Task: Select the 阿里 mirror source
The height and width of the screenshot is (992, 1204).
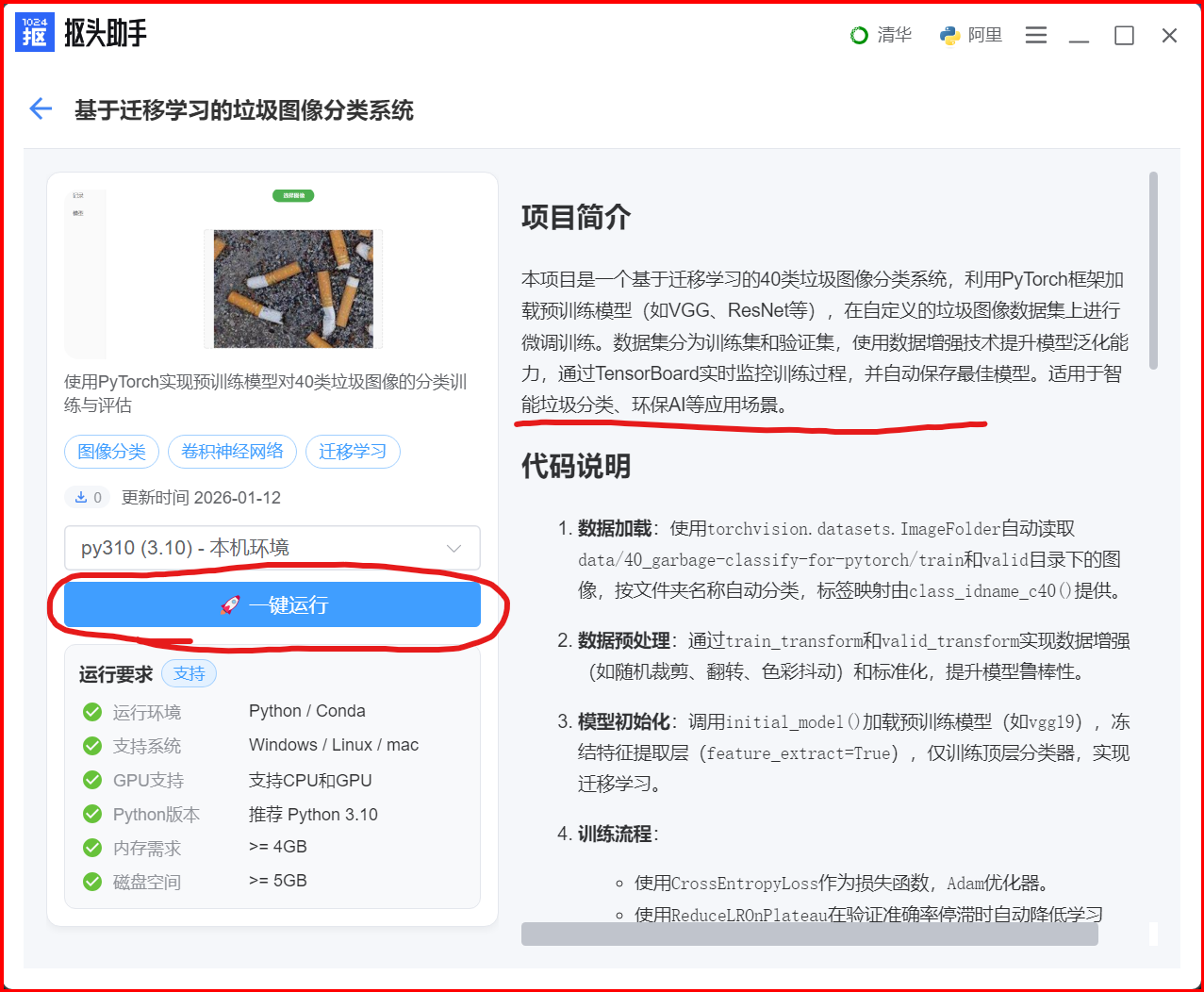Action: [971, 35]
